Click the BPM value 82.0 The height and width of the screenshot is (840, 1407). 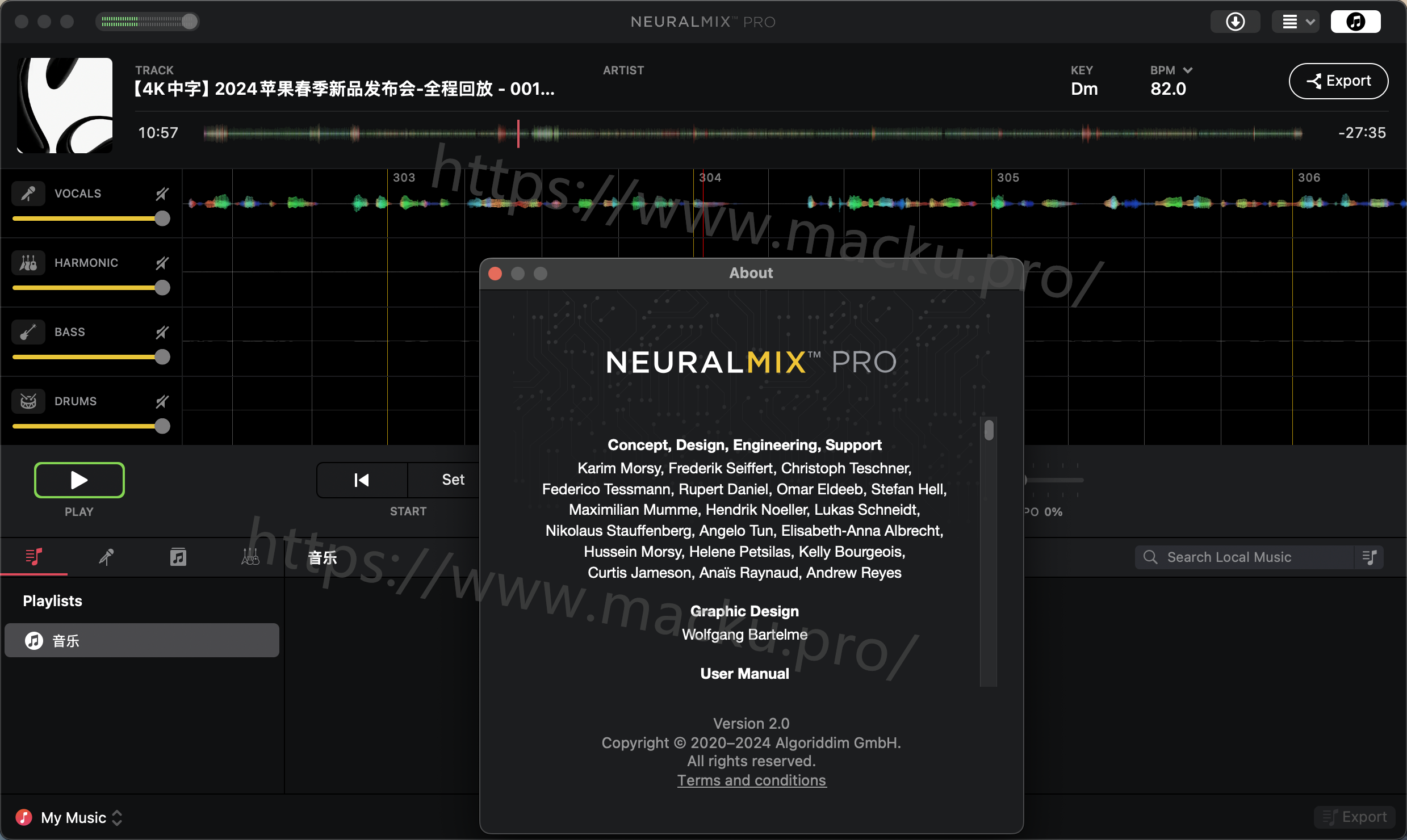[1168, 89]
